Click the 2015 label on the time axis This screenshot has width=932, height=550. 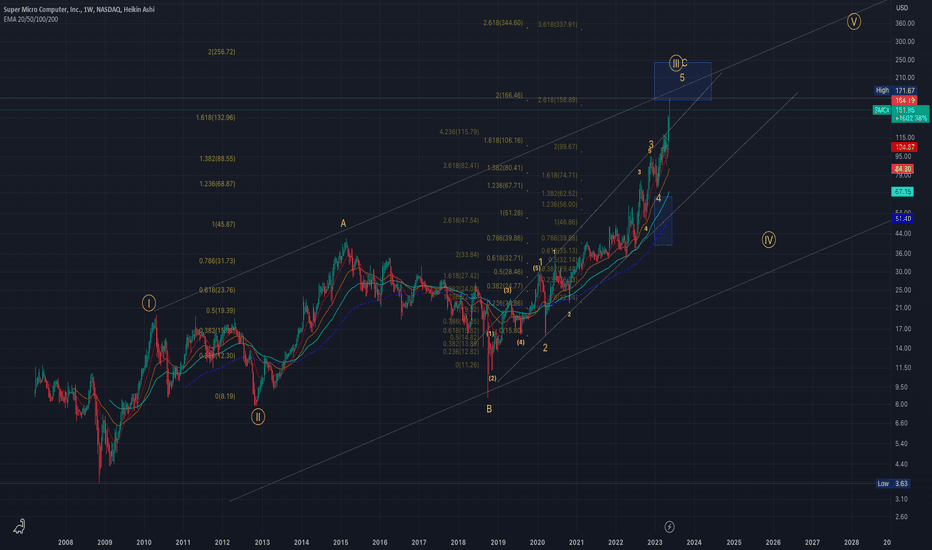[x=341, y=542]
